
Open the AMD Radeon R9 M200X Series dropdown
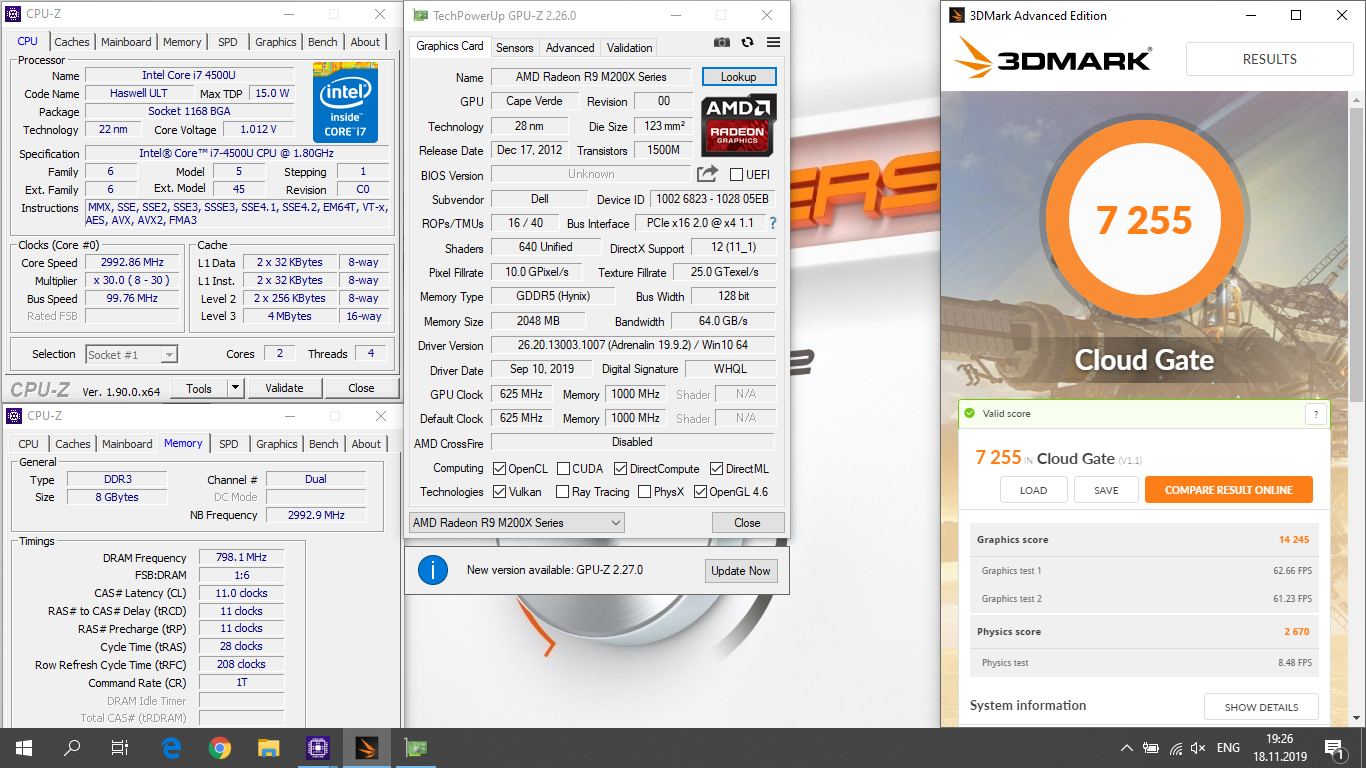(x=517, y=522)
